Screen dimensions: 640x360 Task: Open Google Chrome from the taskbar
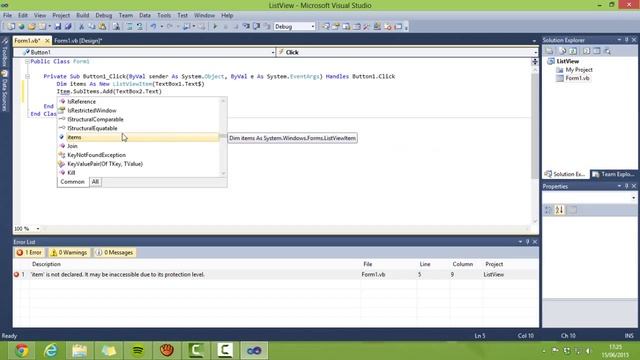click(22, 350)
